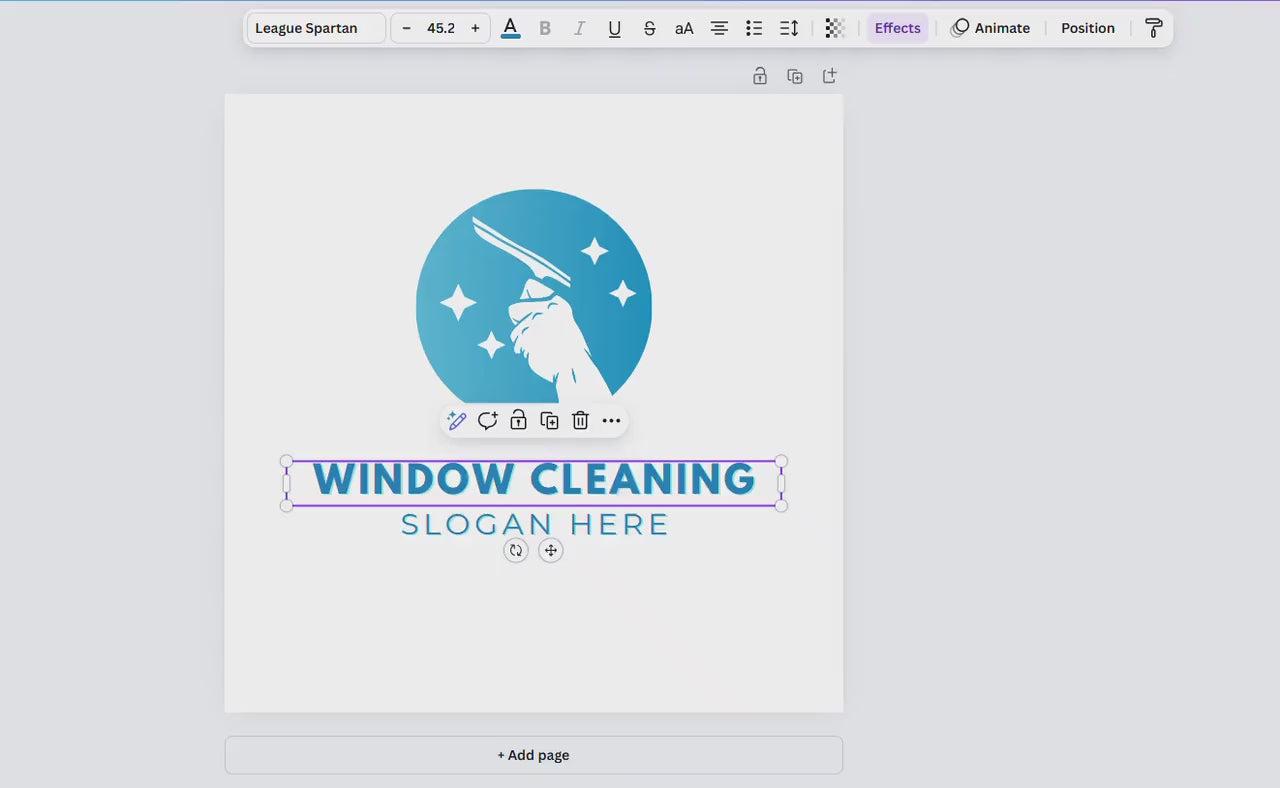This screenshot has height=788, width=1280.
Task: Lock the page using top padlock icon
Action: [760, 76]
